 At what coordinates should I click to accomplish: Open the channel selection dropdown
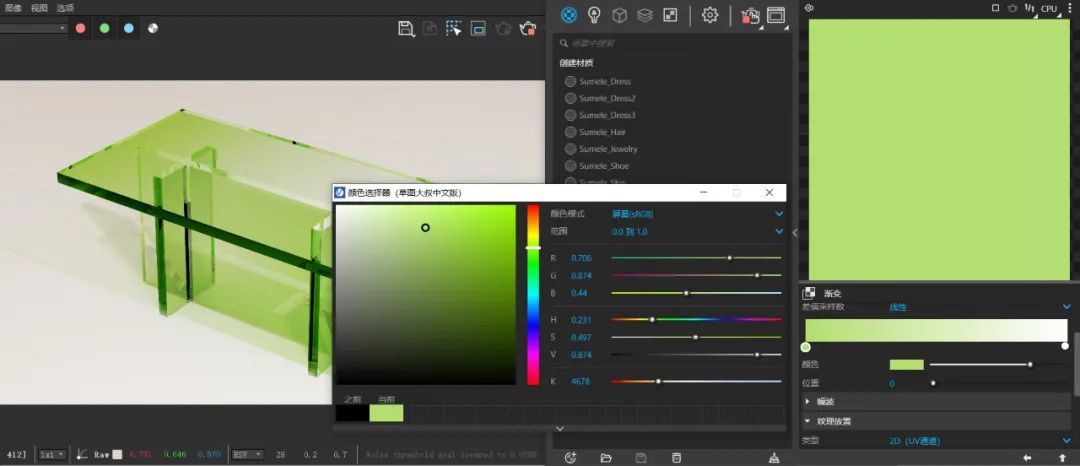[33, 28]
